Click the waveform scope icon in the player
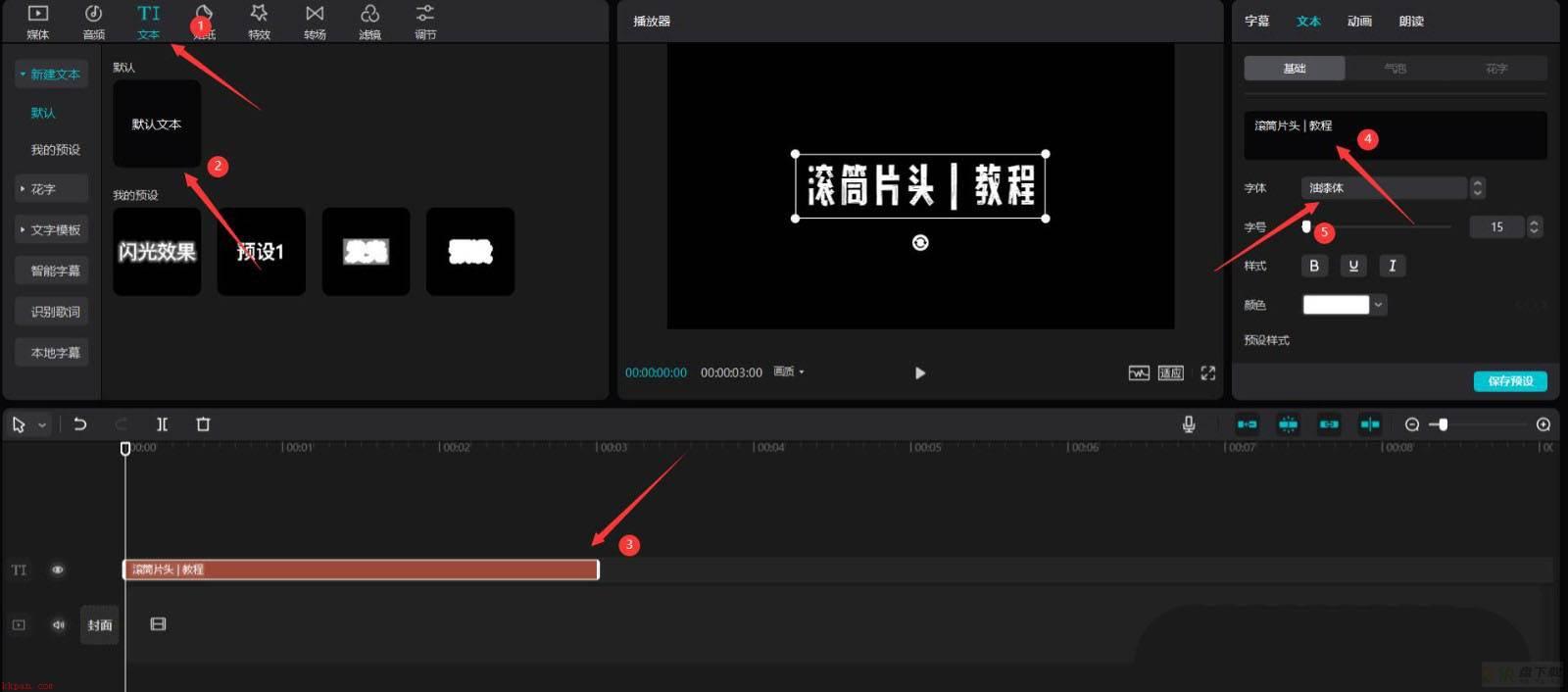 (1139, 373)
